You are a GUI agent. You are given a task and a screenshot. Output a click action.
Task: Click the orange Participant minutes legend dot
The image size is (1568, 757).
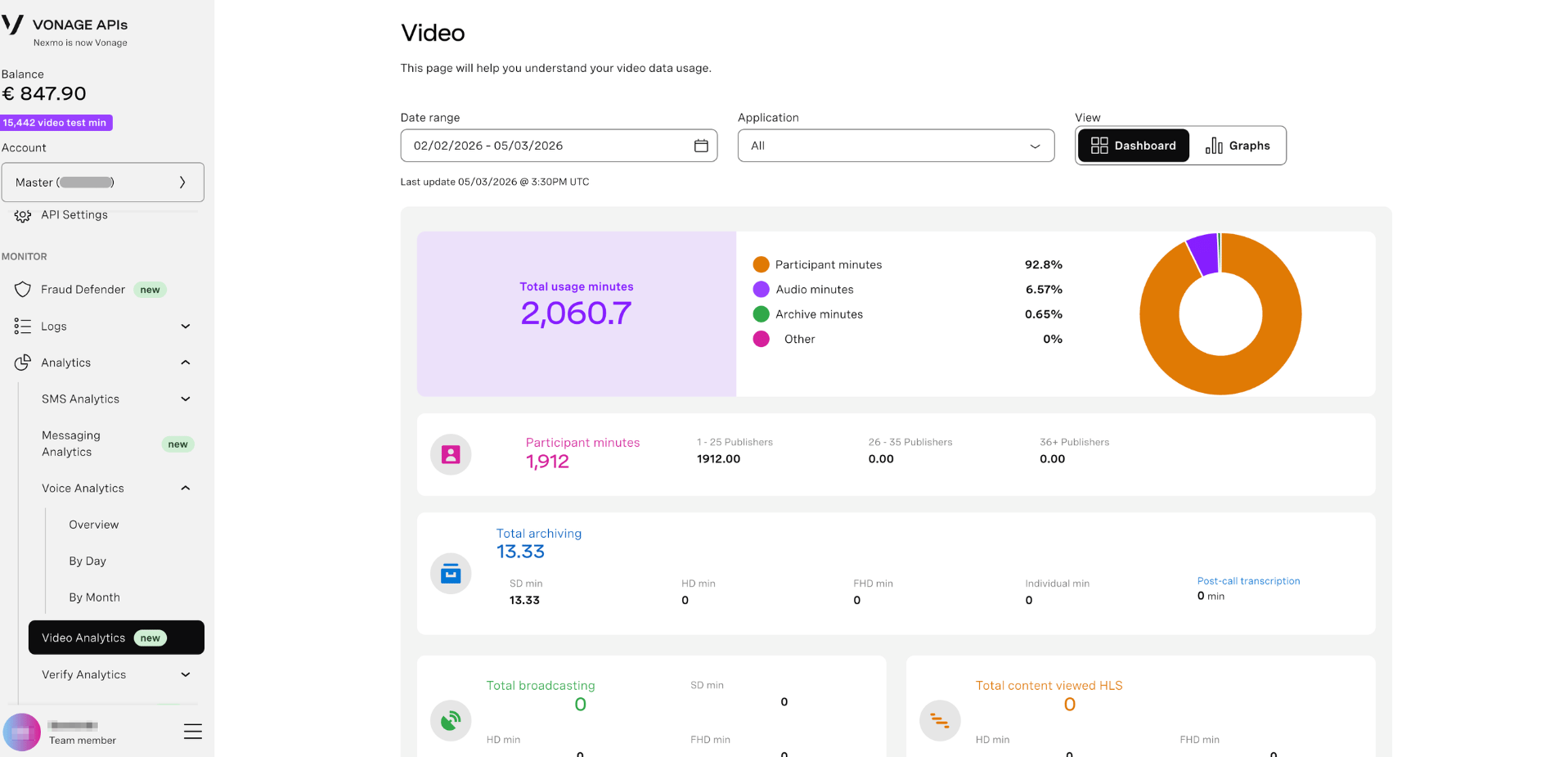762,264
